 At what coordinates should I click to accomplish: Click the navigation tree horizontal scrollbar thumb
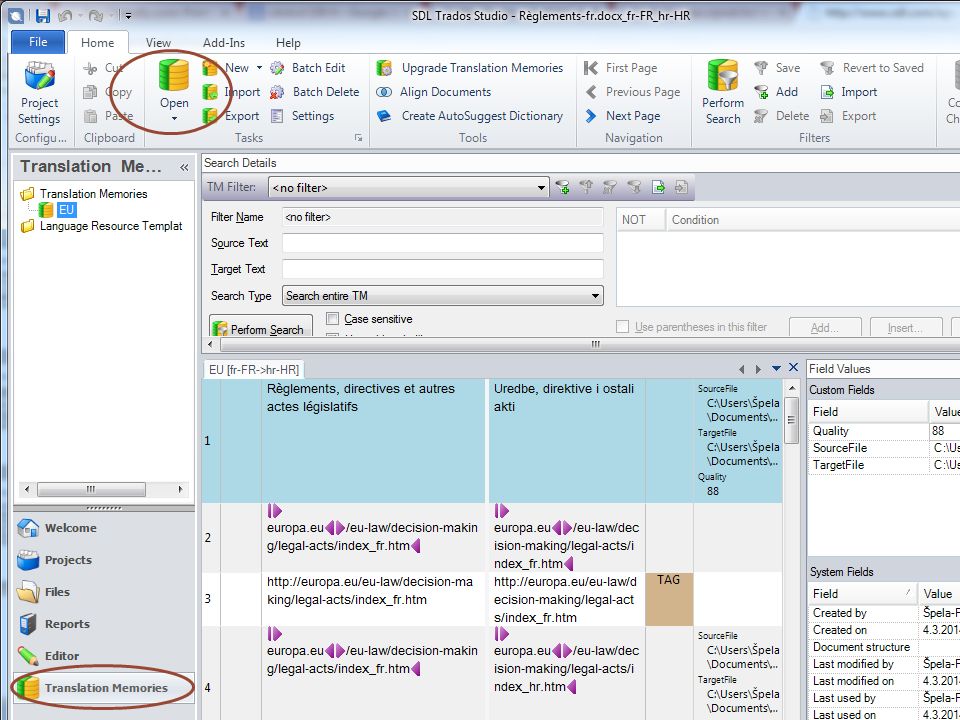pos(91,489)
